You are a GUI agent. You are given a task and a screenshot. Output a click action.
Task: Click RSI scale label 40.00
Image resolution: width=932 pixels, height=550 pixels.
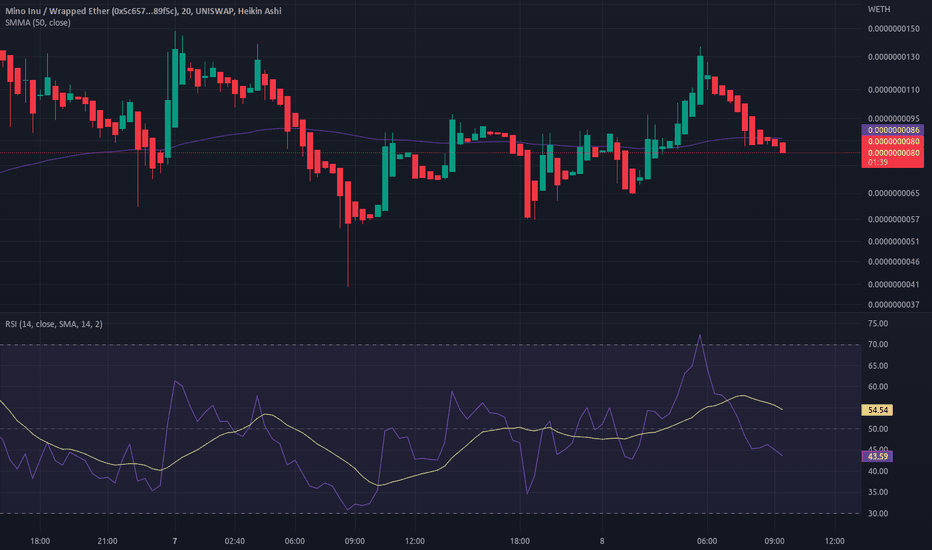[x=878, y=471]
